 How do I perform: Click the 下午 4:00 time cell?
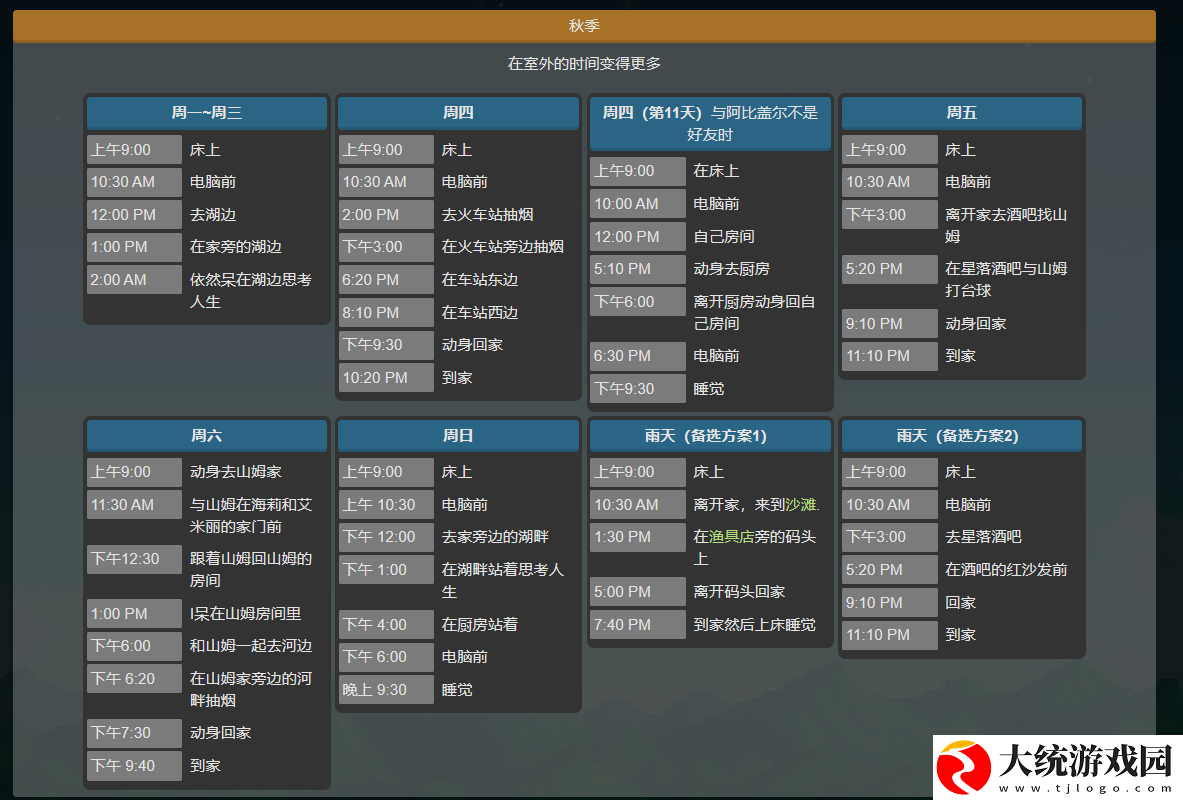coord(386,624)
